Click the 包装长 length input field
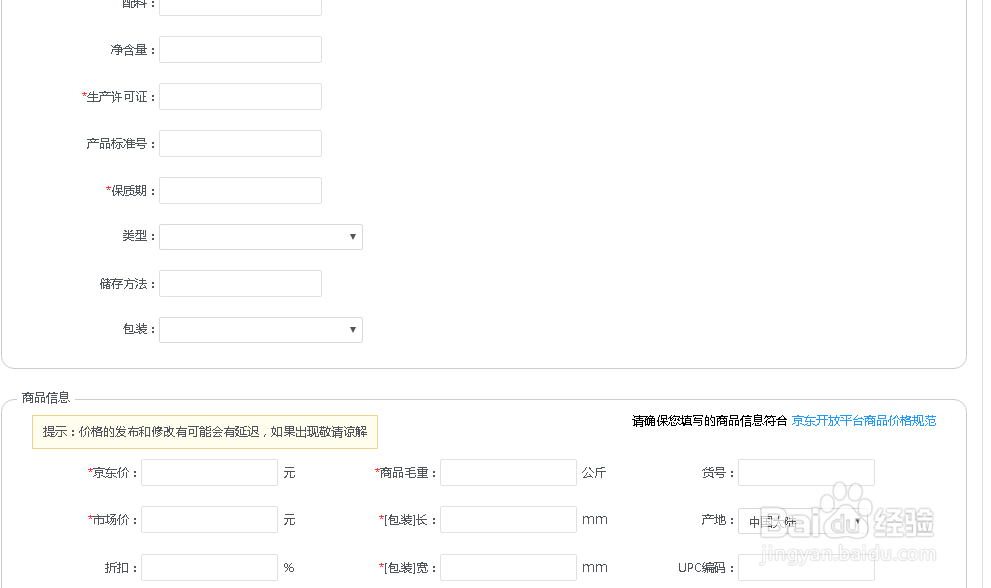The height and width of the screenshot is (588, 991). click(508, 519)
